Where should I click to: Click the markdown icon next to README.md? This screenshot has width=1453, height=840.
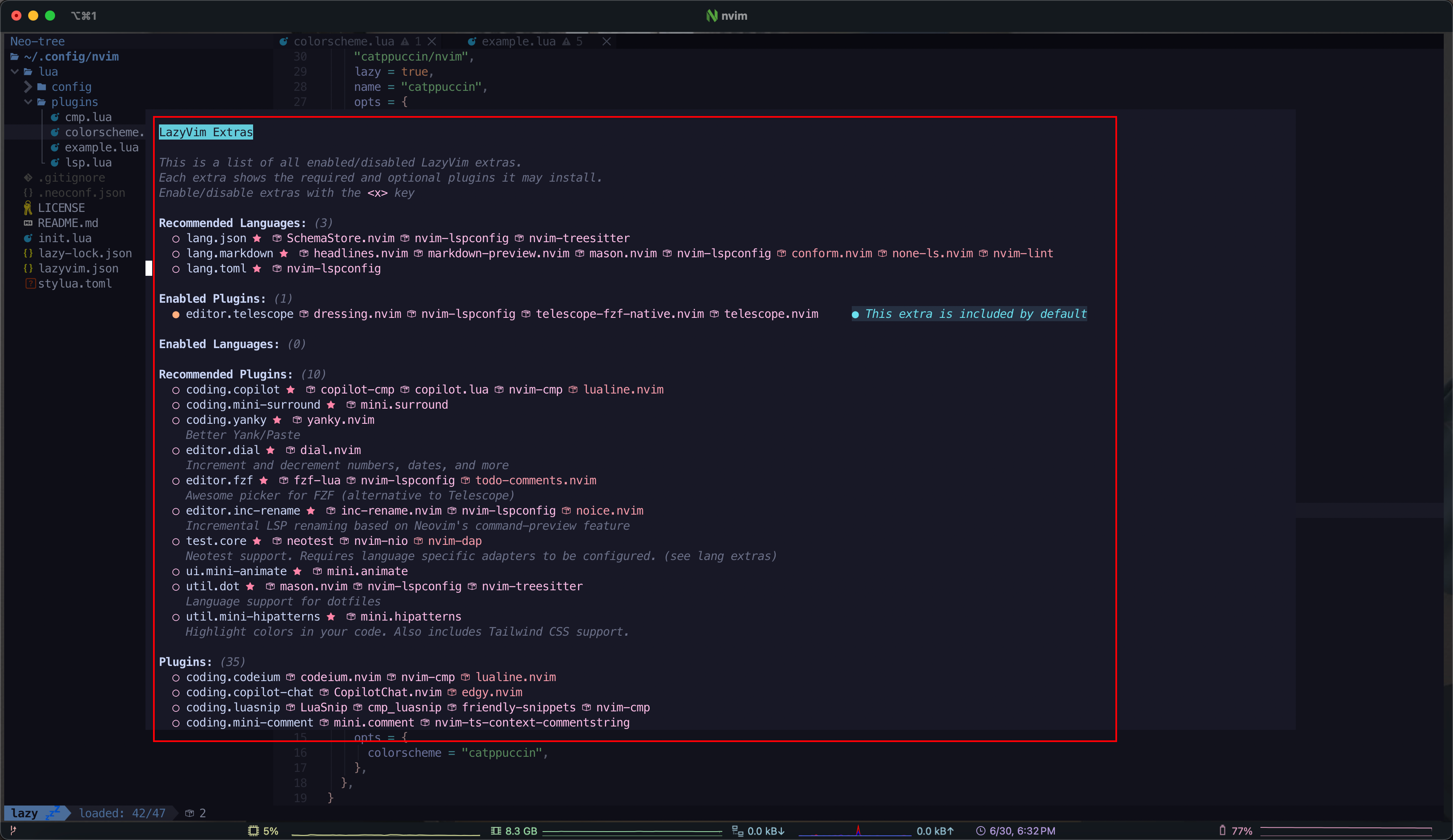pyautogui.click(x=28, y=223)
